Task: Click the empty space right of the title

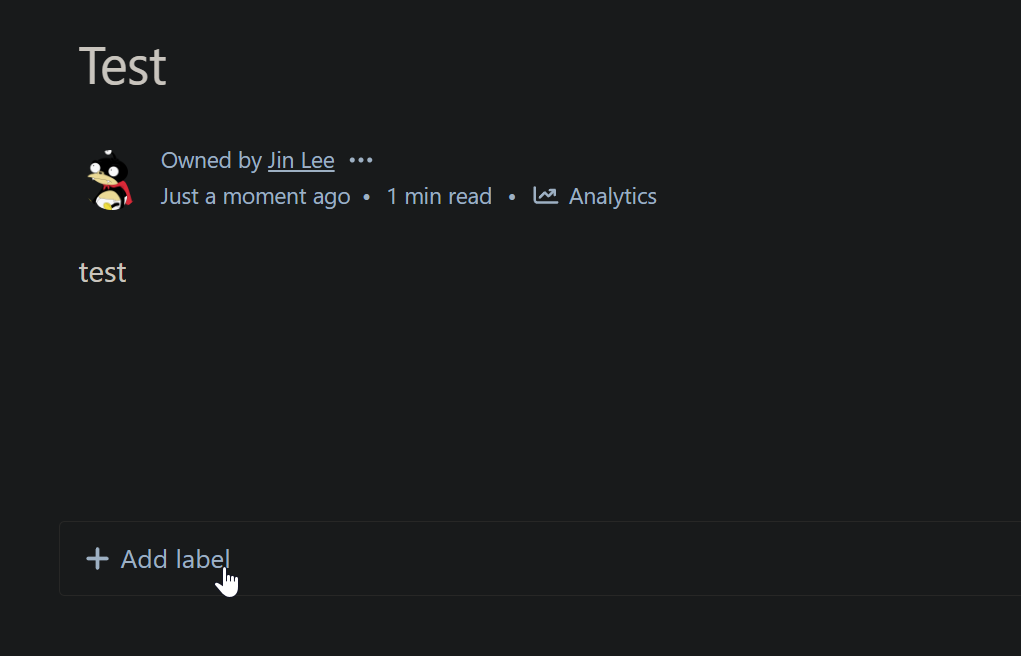Action: 586,66
